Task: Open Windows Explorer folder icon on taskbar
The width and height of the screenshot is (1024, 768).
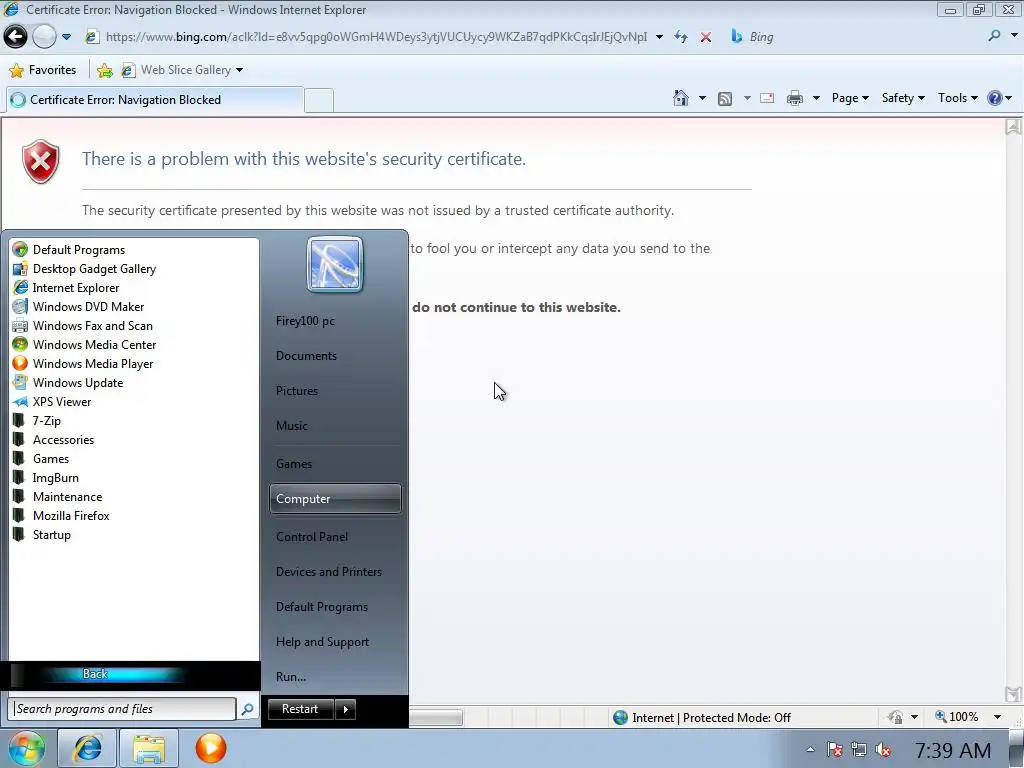Action: [x=149, y=748]
